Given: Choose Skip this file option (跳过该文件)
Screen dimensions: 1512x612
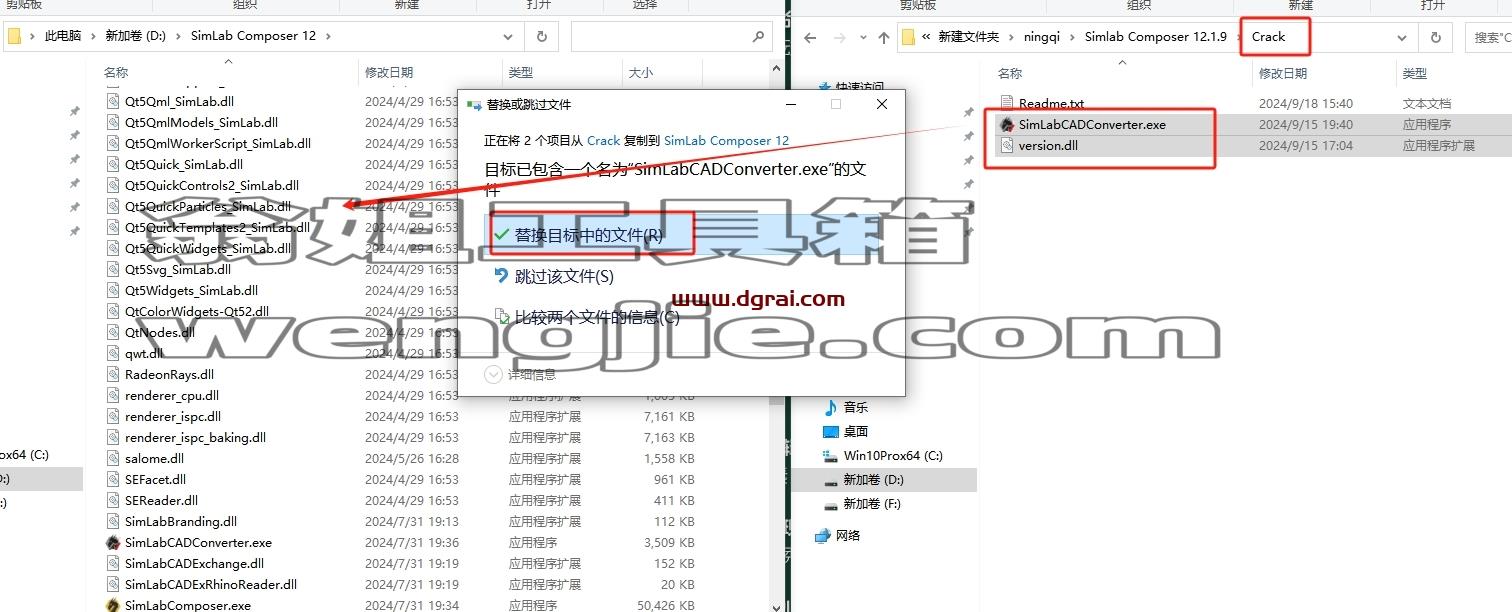Looking at the screenshot, I should click(x=563, y=276).
